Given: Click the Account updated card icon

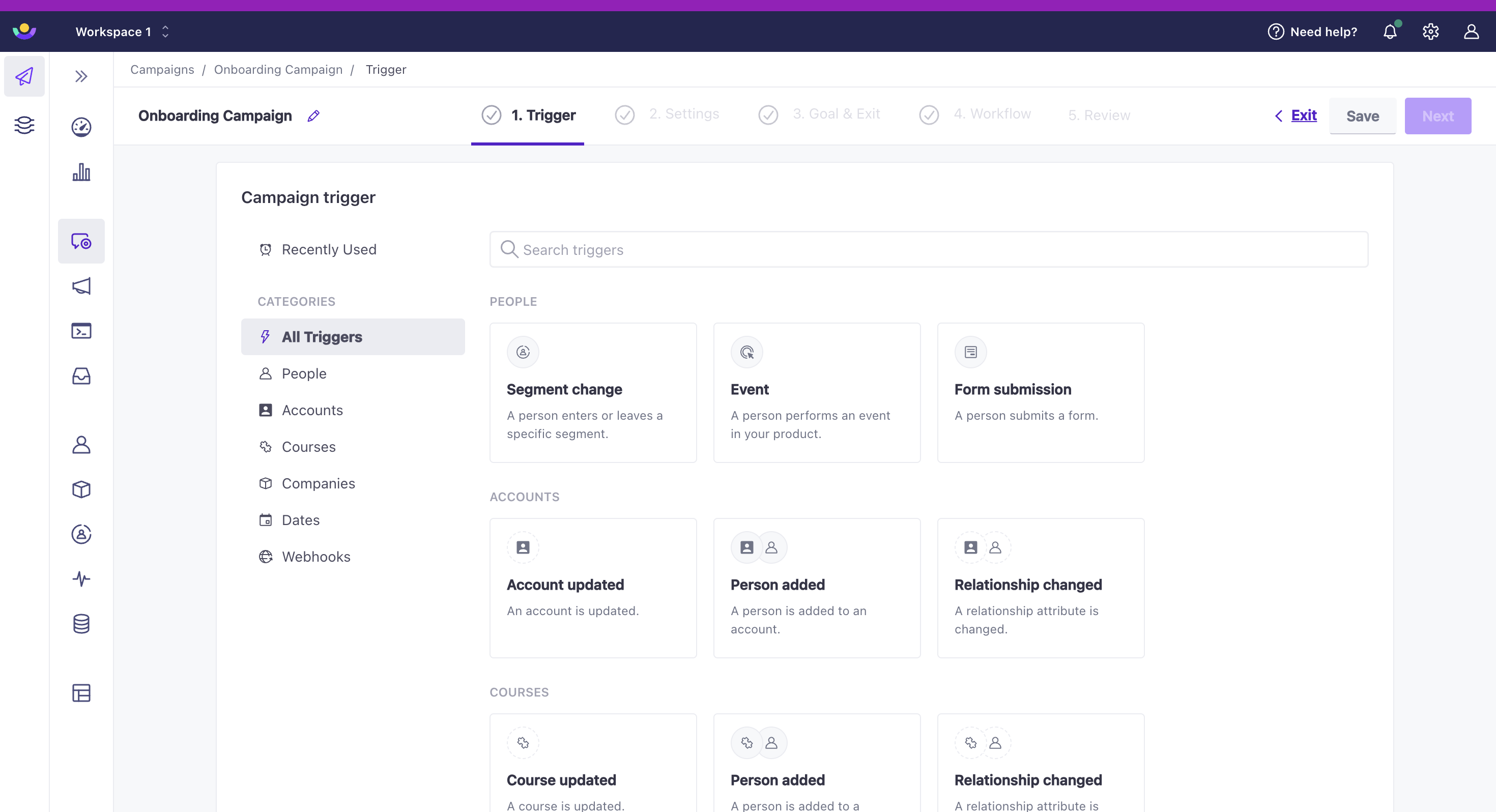Looking at the screenshot, I should click(523, 547).
